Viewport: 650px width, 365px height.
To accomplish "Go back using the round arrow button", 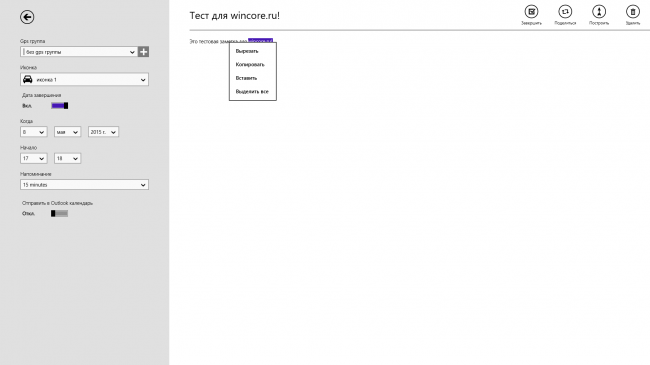I will (x=27, y=17).
